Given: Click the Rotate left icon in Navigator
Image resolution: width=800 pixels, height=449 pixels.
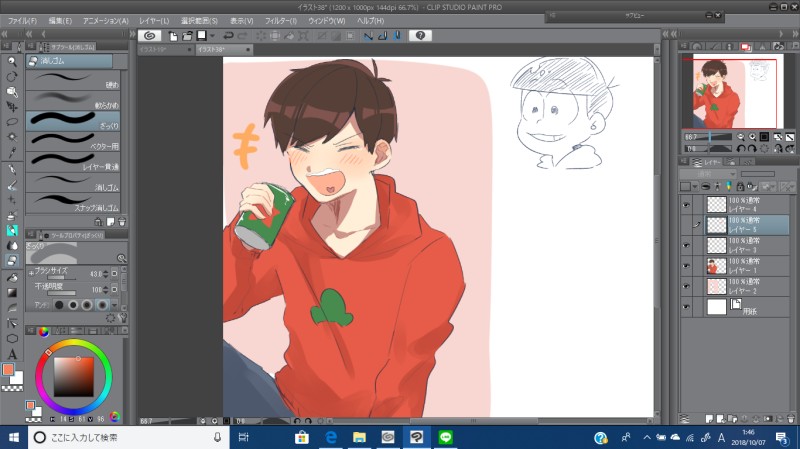Looking at the screenshot, I should [x=740, y=148].
